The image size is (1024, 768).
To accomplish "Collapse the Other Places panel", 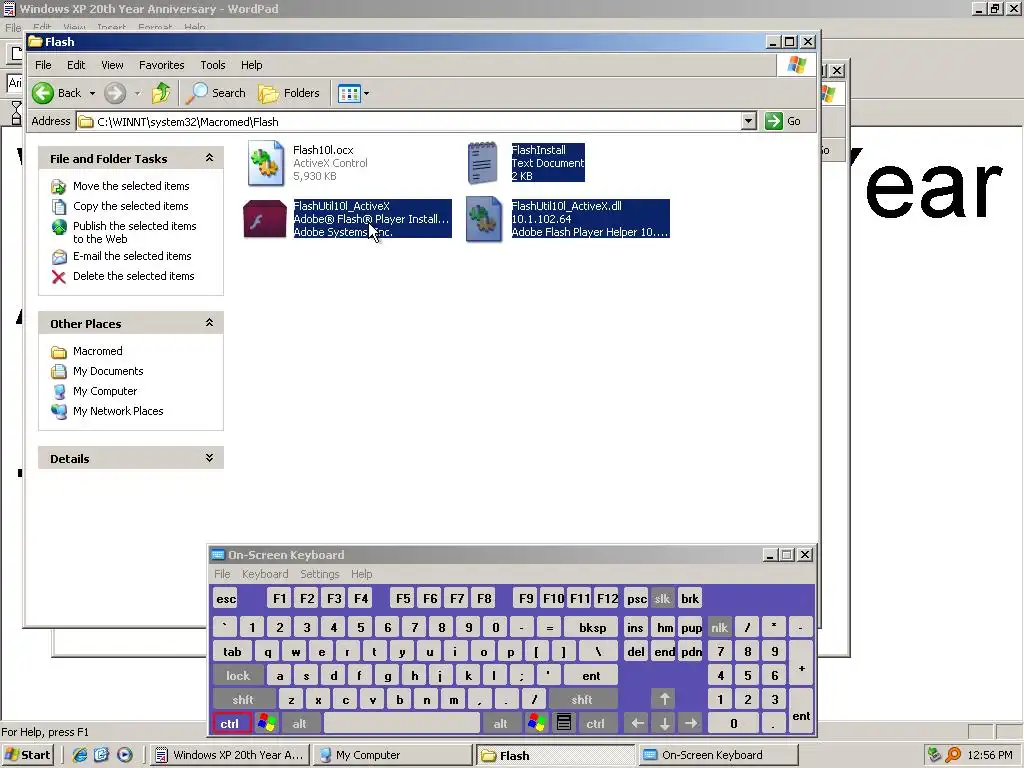I will pyautogui.click(x=210, y=323).
